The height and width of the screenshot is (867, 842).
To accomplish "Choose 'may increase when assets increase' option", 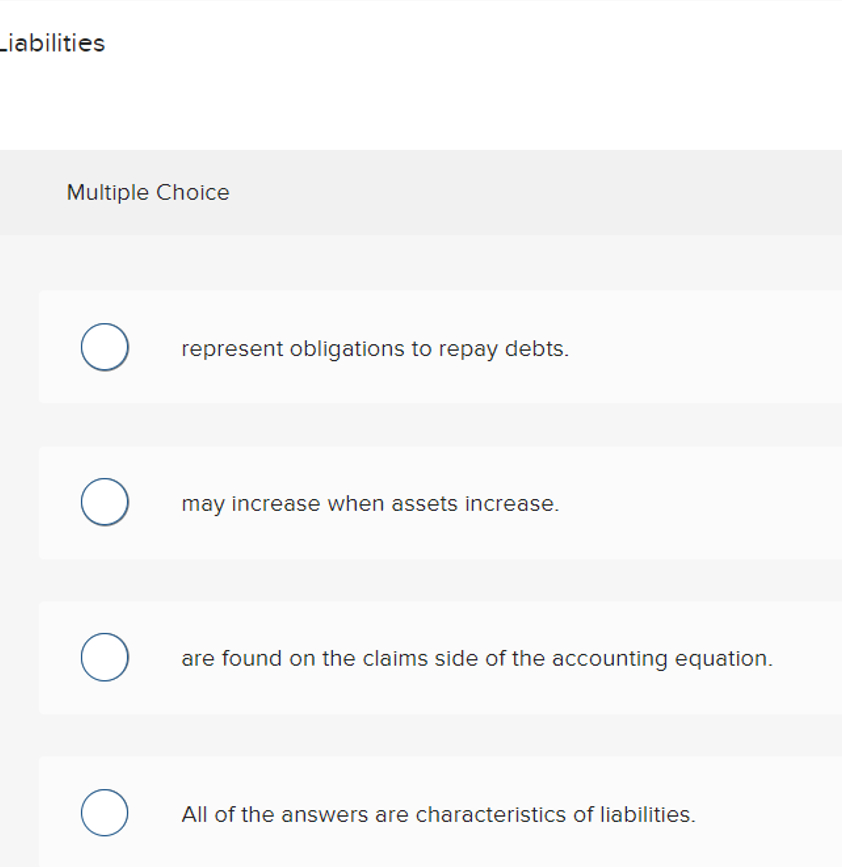I will (104, 502).
